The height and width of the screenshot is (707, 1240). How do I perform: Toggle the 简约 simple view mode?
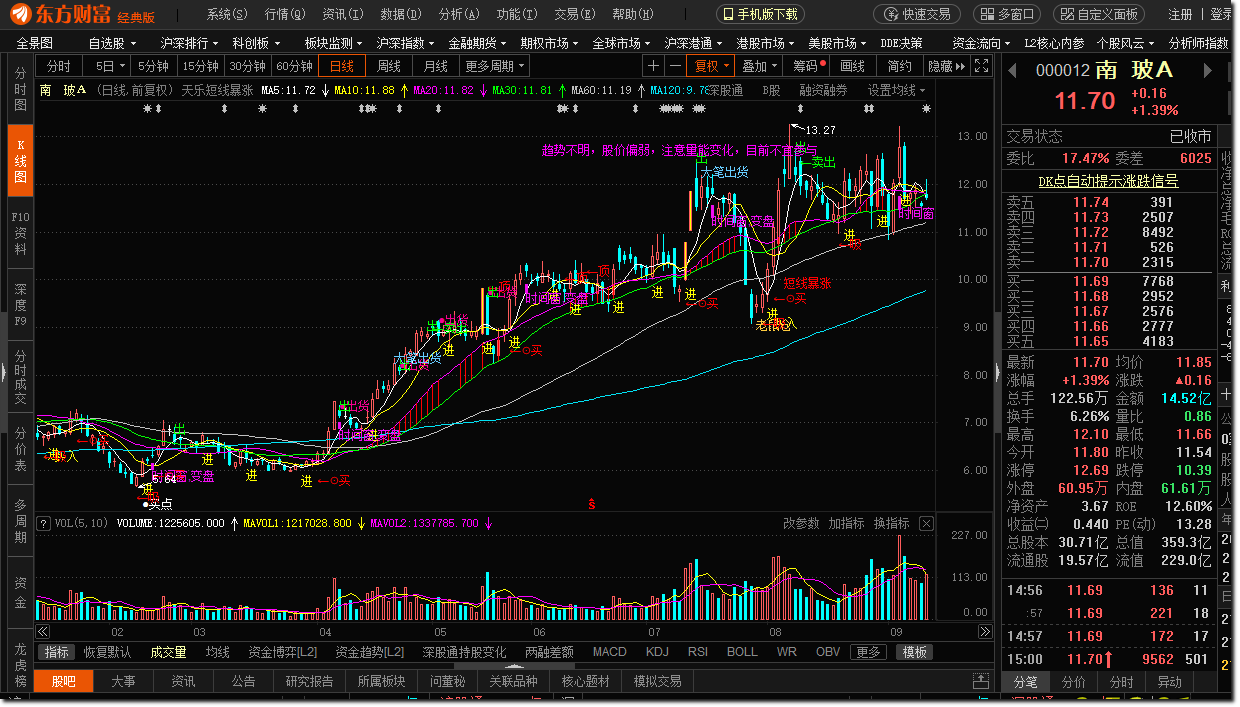[899, 66]
